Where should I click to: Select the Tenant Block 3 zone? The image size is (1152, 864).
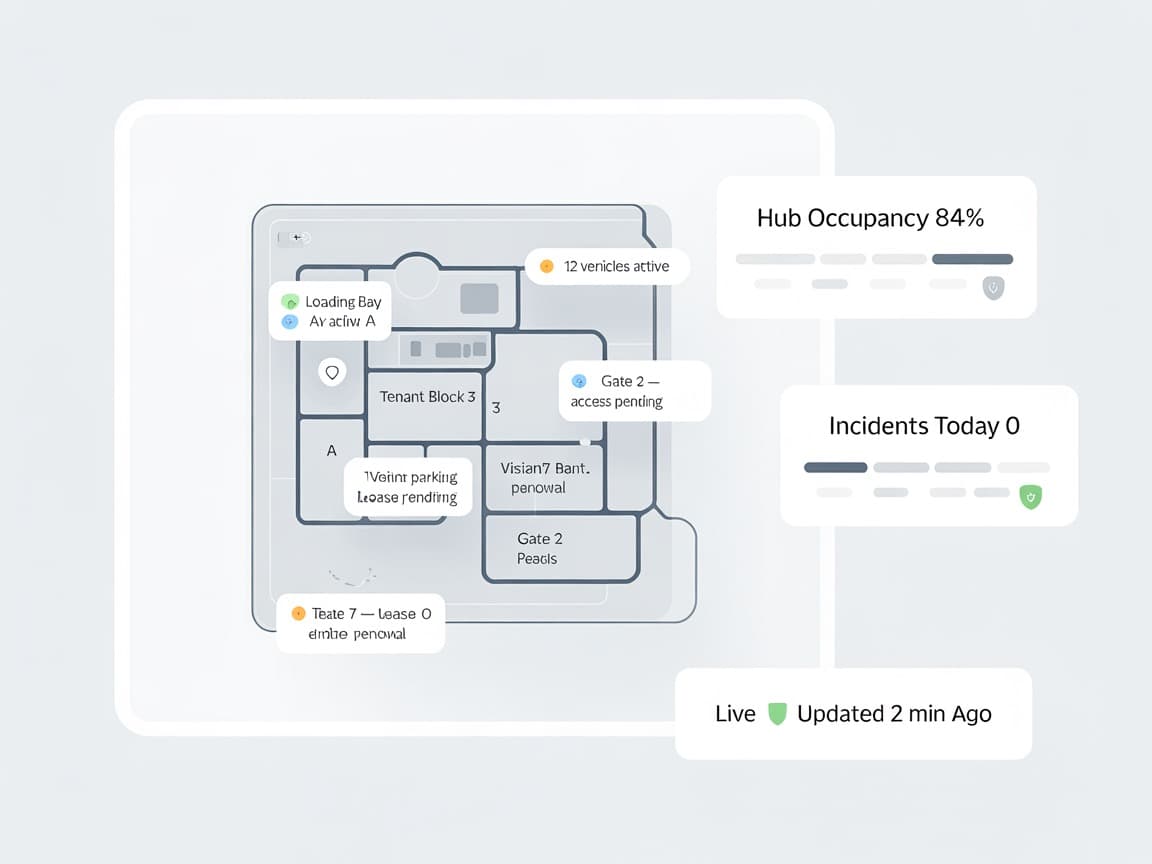pyautogui.click(x=427, y=397)
